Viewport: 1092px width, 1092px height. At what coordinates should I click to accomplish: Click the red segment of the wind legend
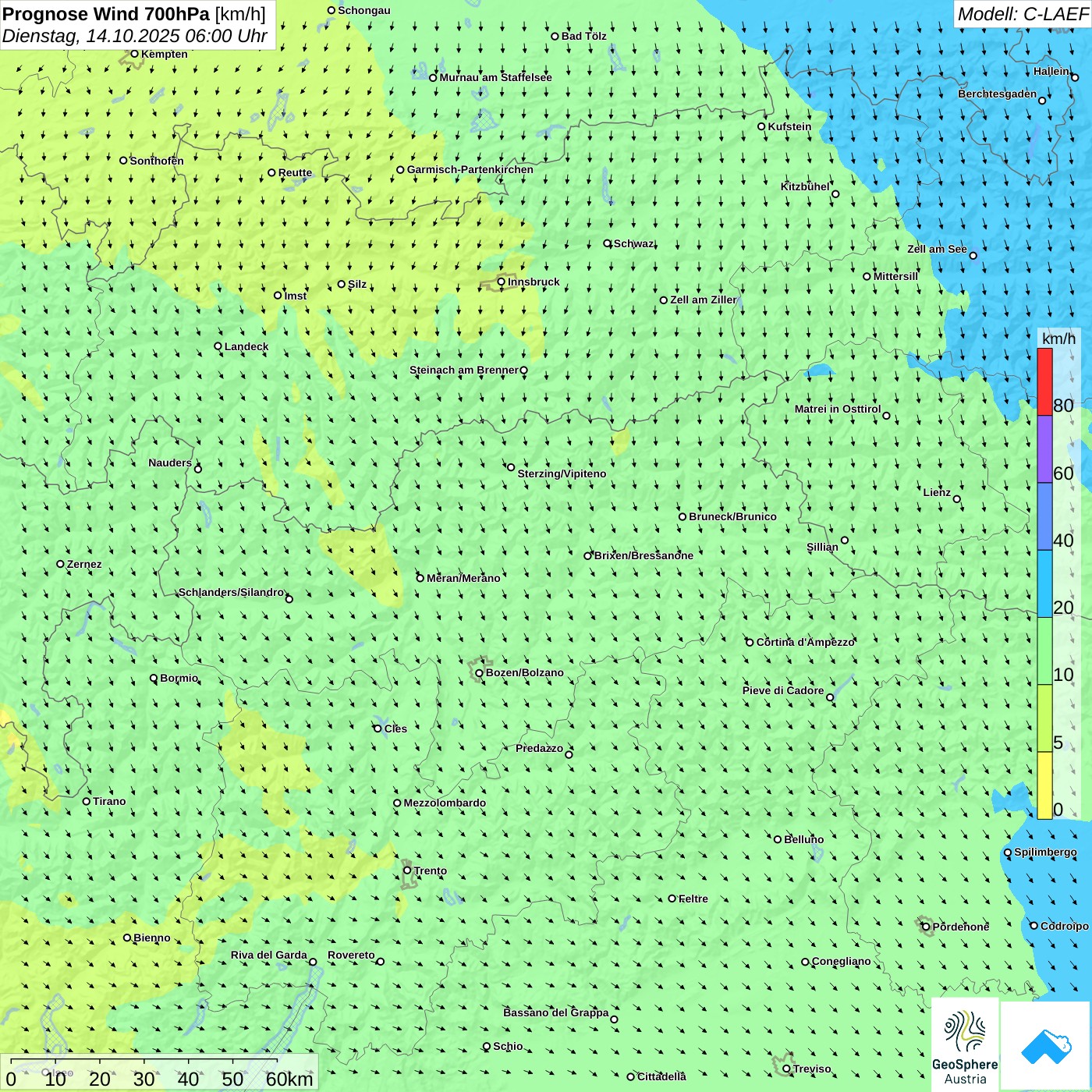1044,381
